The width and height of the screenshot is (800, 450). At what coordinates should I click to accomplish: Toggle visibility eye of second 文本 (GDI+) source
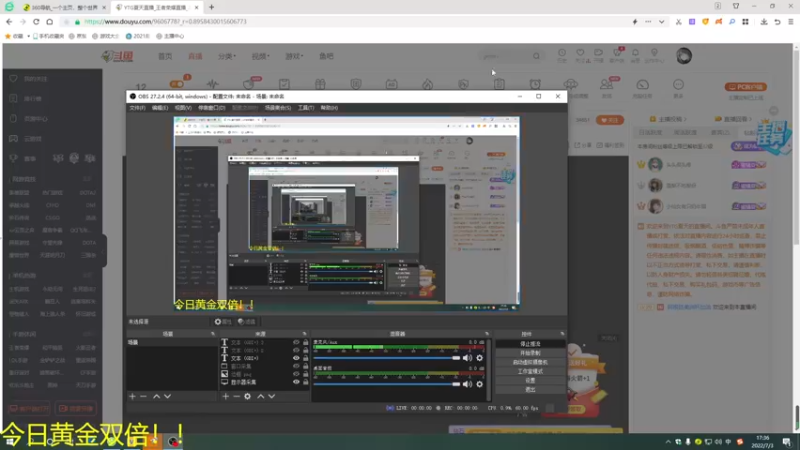pos(296,350)
